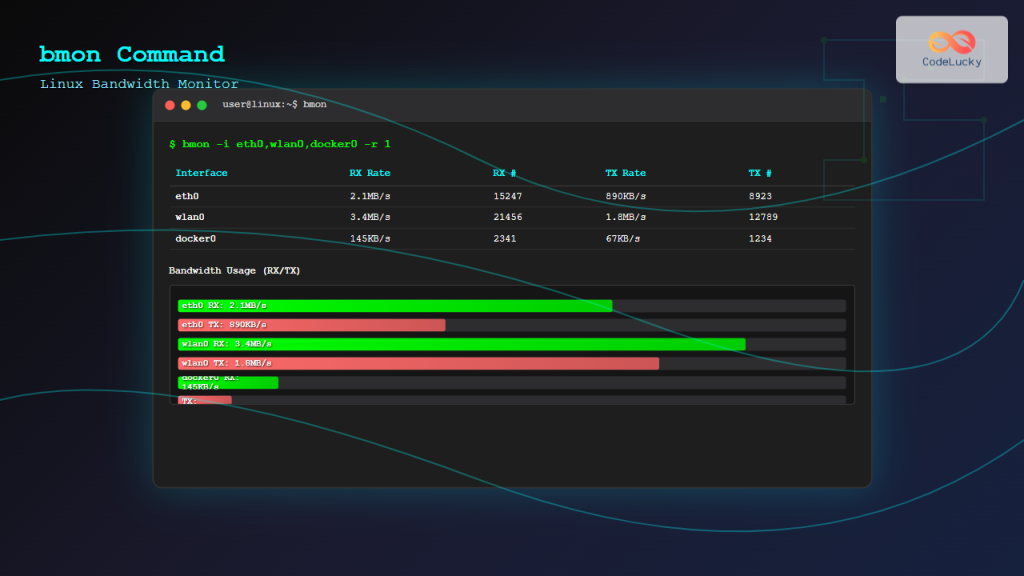Toggle the docker0 RX 145KB/s bar
The width and height of the screenshot is (1024, 576).
[227, 382]
